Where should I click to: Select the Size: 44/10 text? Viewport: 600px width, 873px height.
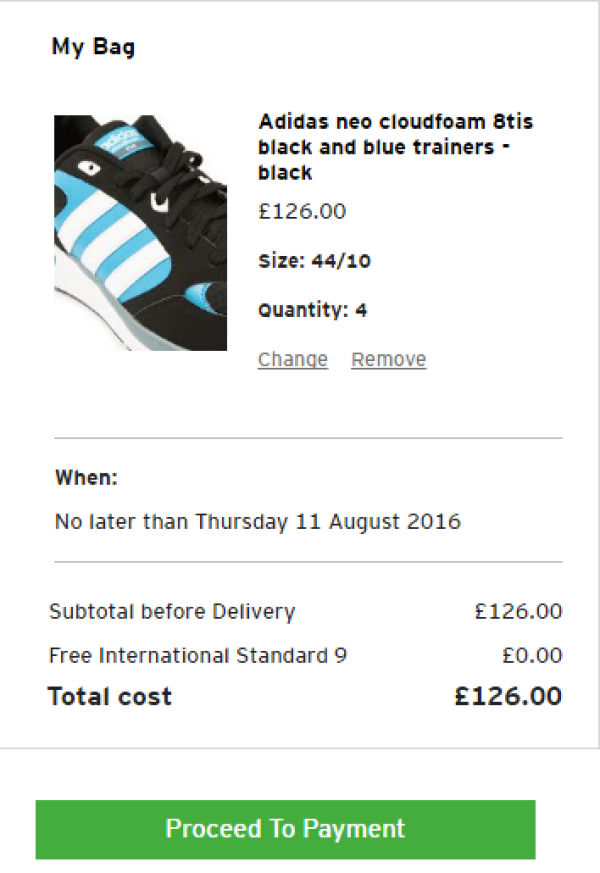(314, 261)
